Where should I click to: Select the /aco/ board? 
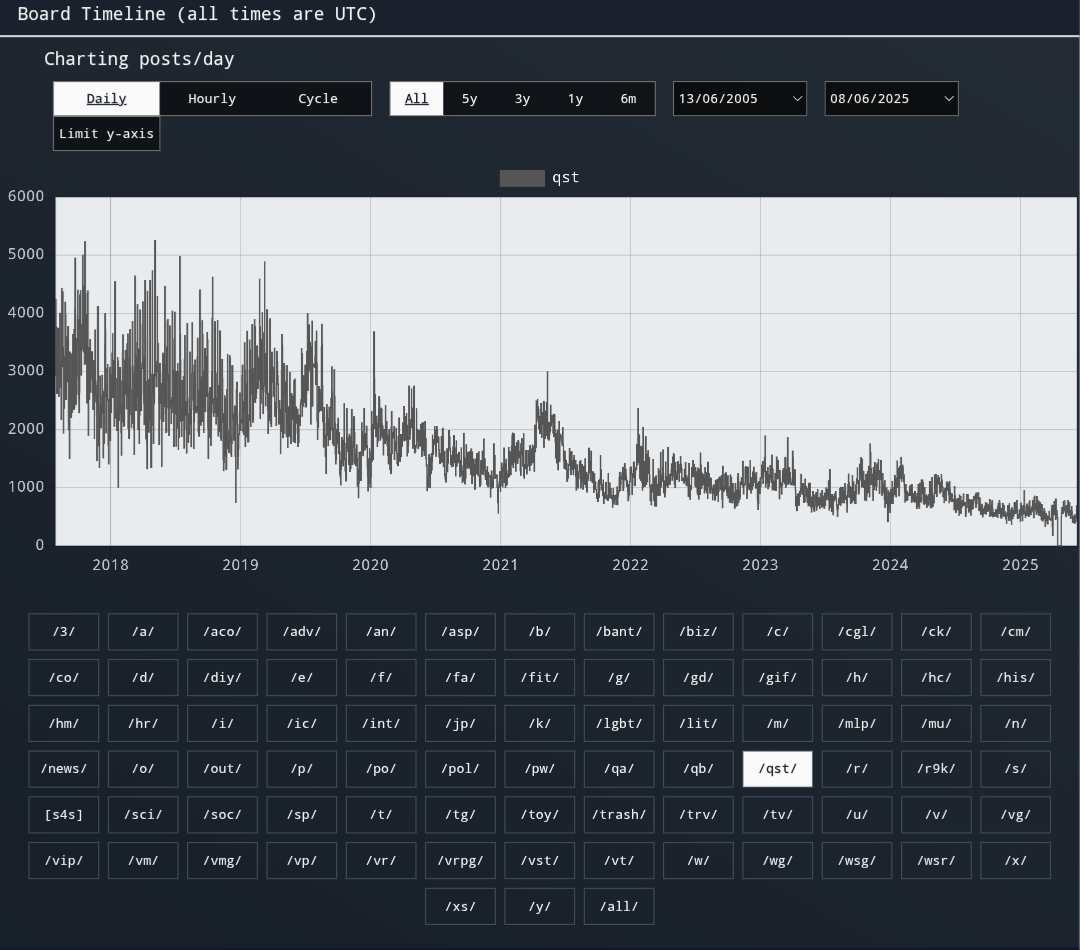coord(222,632)
